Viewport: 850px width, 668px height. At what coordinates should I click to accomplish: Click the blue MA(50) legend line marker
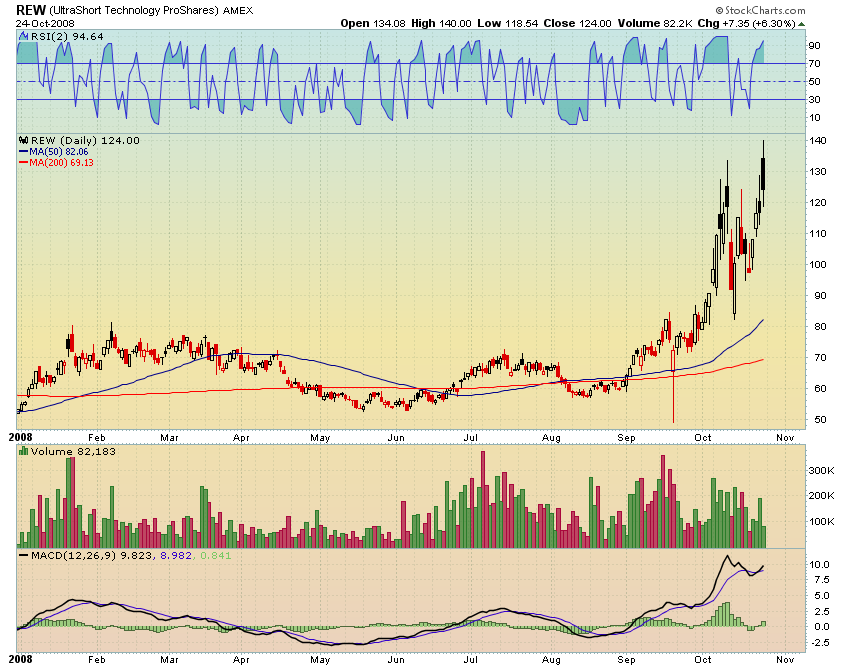pos(23,152)
